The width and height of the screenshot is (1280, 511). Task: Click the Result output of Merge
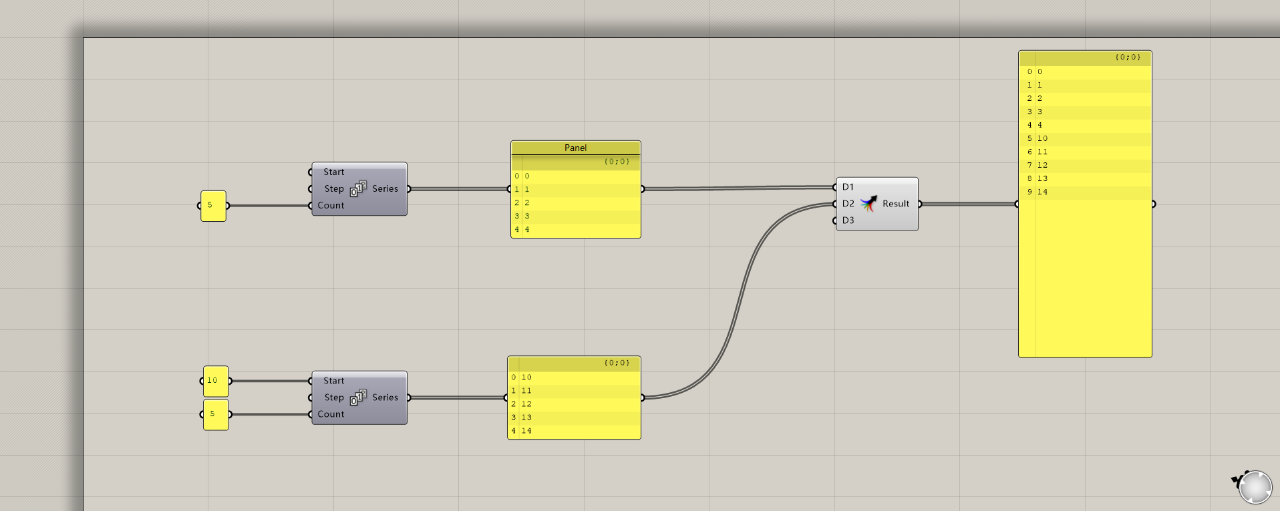[896, 204]
